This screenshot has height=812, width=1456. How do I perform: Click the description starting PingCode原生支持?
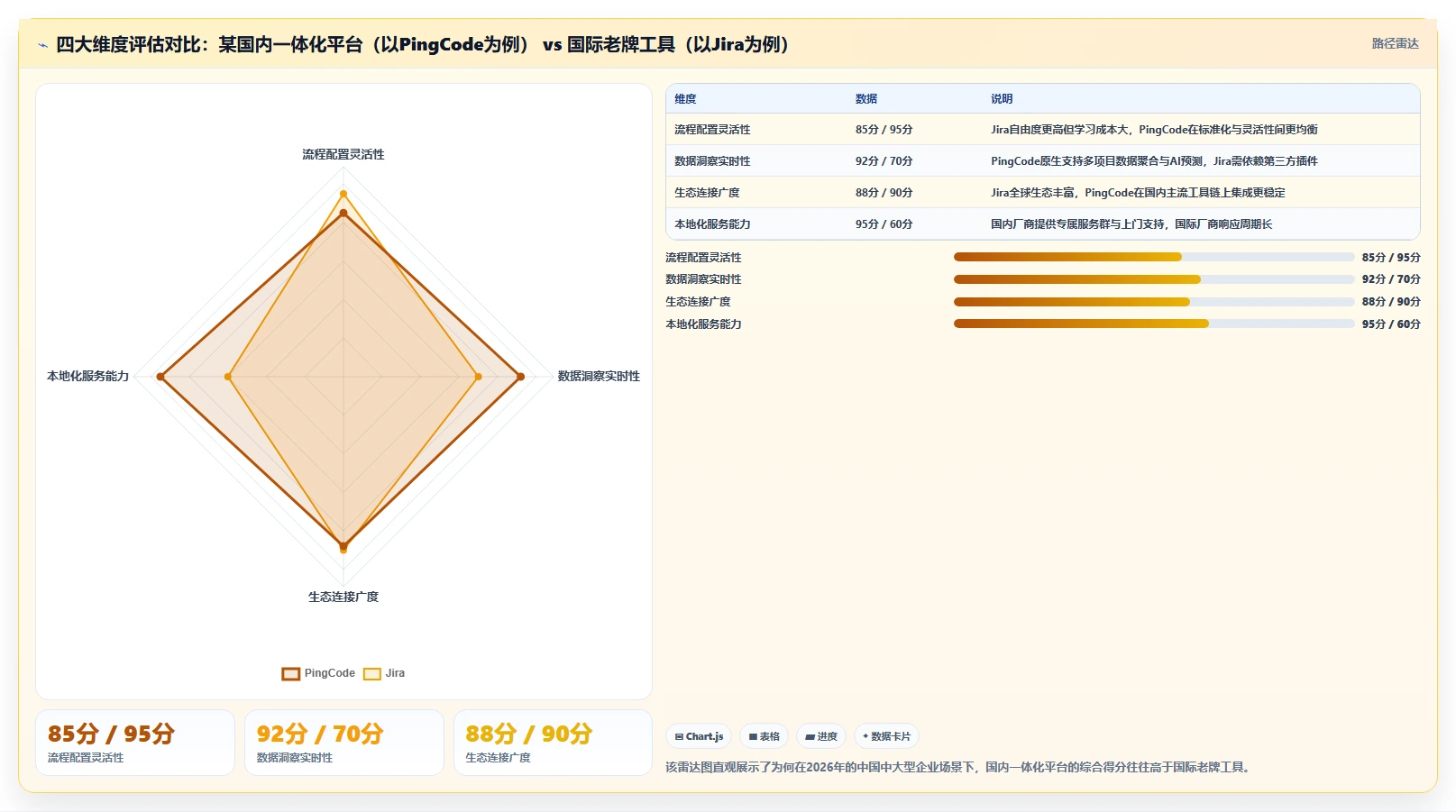(x=1154, y=161)
